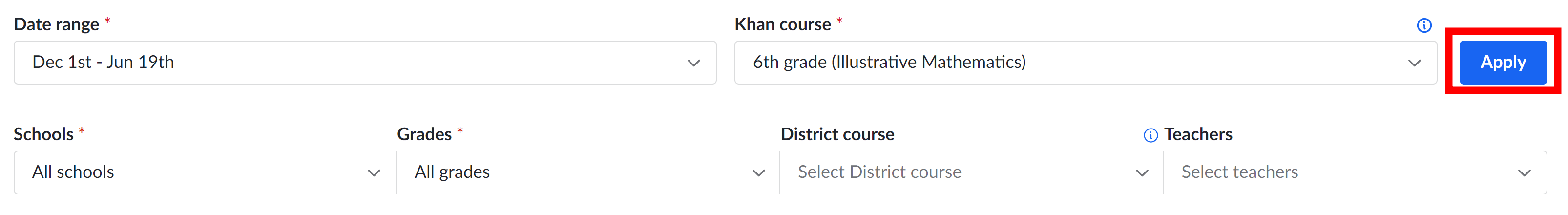Image resolution: width=1568 pixels, height=215 pixels.
Task: Click the 'All grades' value text
Action: [452, 172]
